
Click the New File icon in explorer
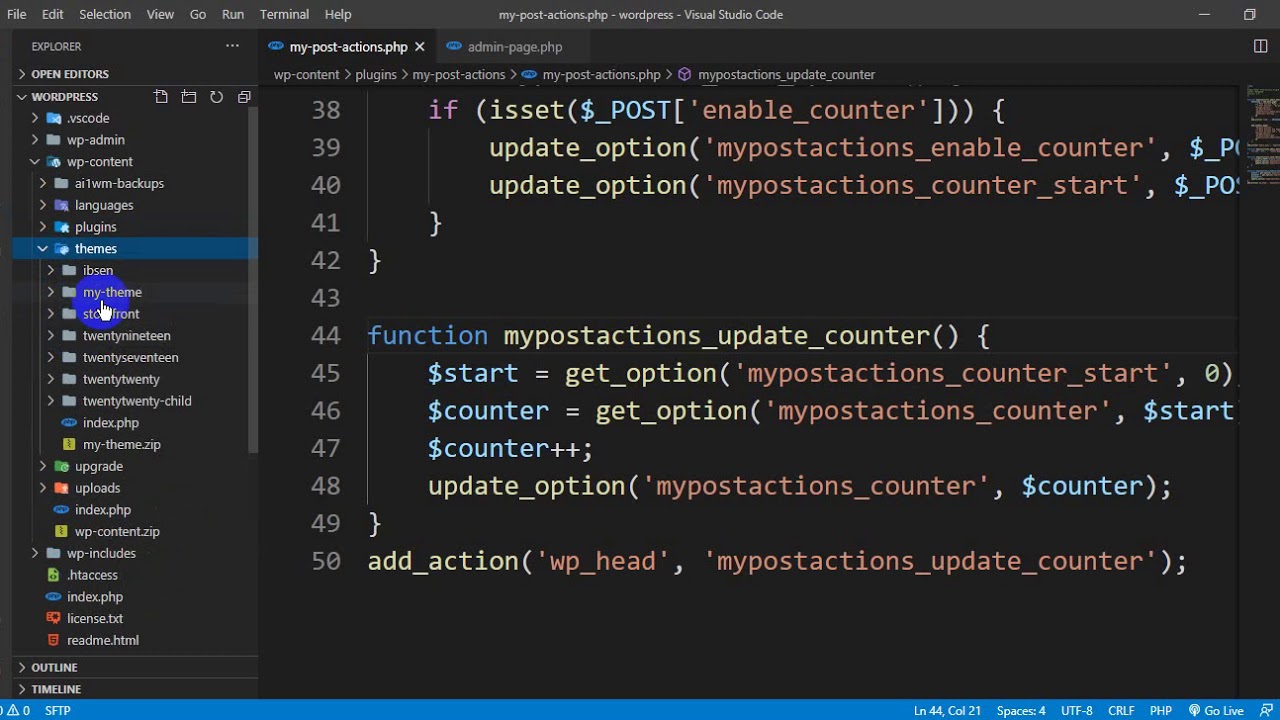[x=161, y=97]
